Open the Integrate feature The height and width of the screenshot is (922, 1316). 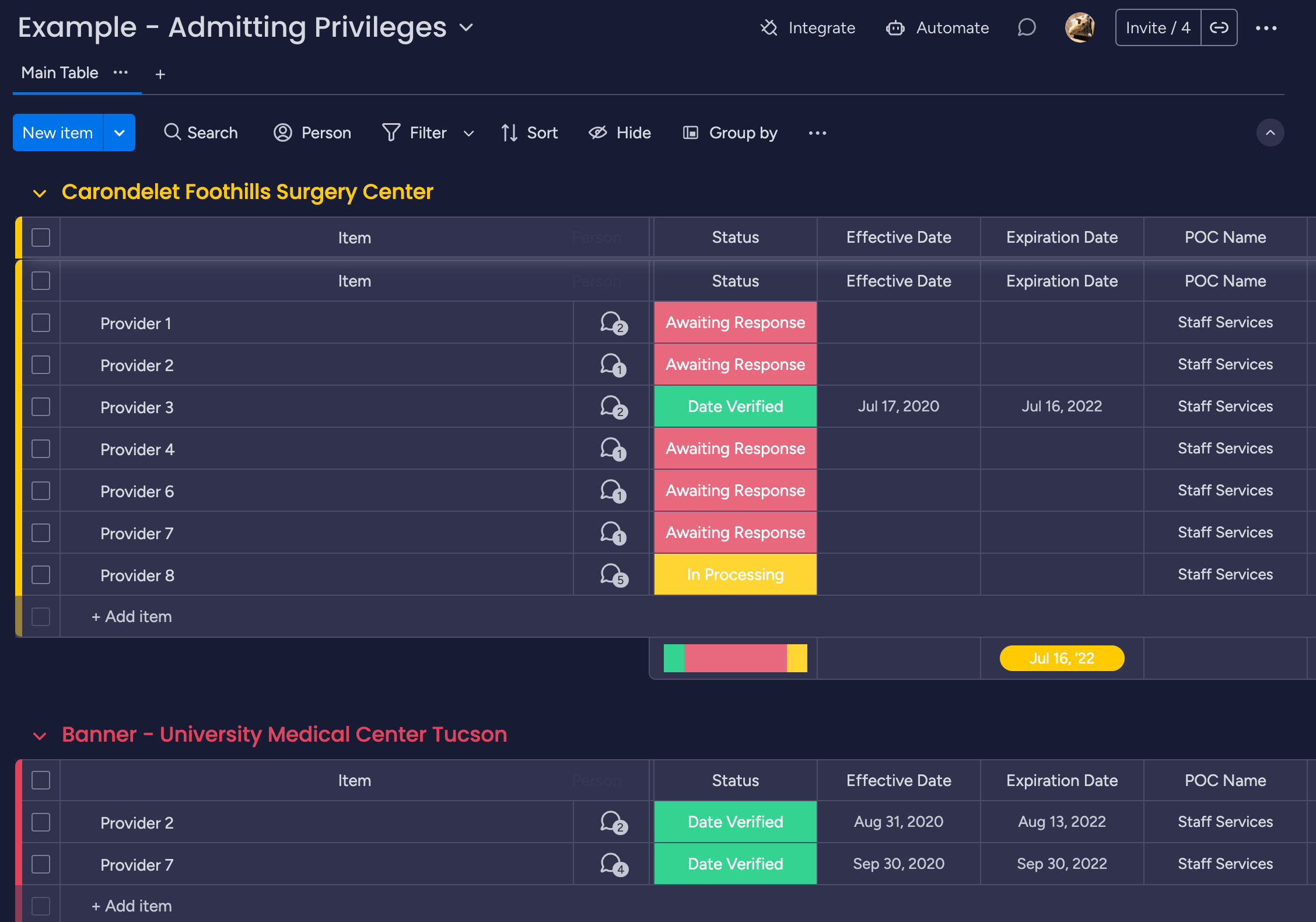coord(807,27)
